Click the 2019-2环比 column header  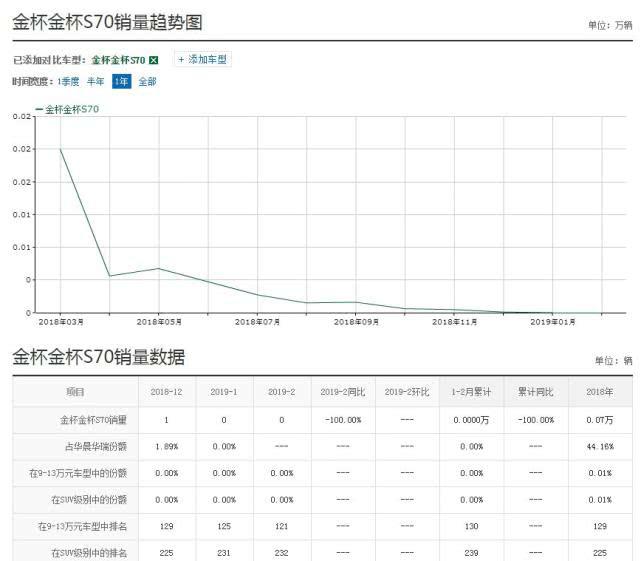pos(407,392)
